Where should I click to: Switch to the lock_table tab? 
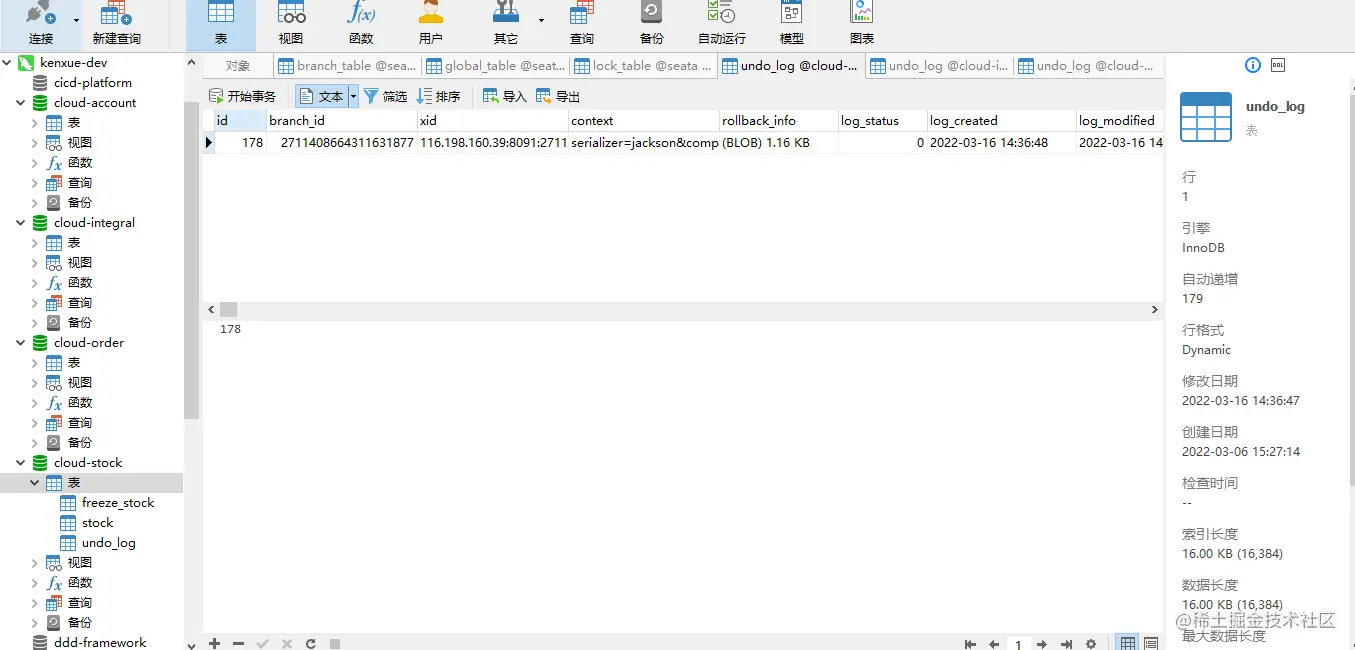click(643, 66)
